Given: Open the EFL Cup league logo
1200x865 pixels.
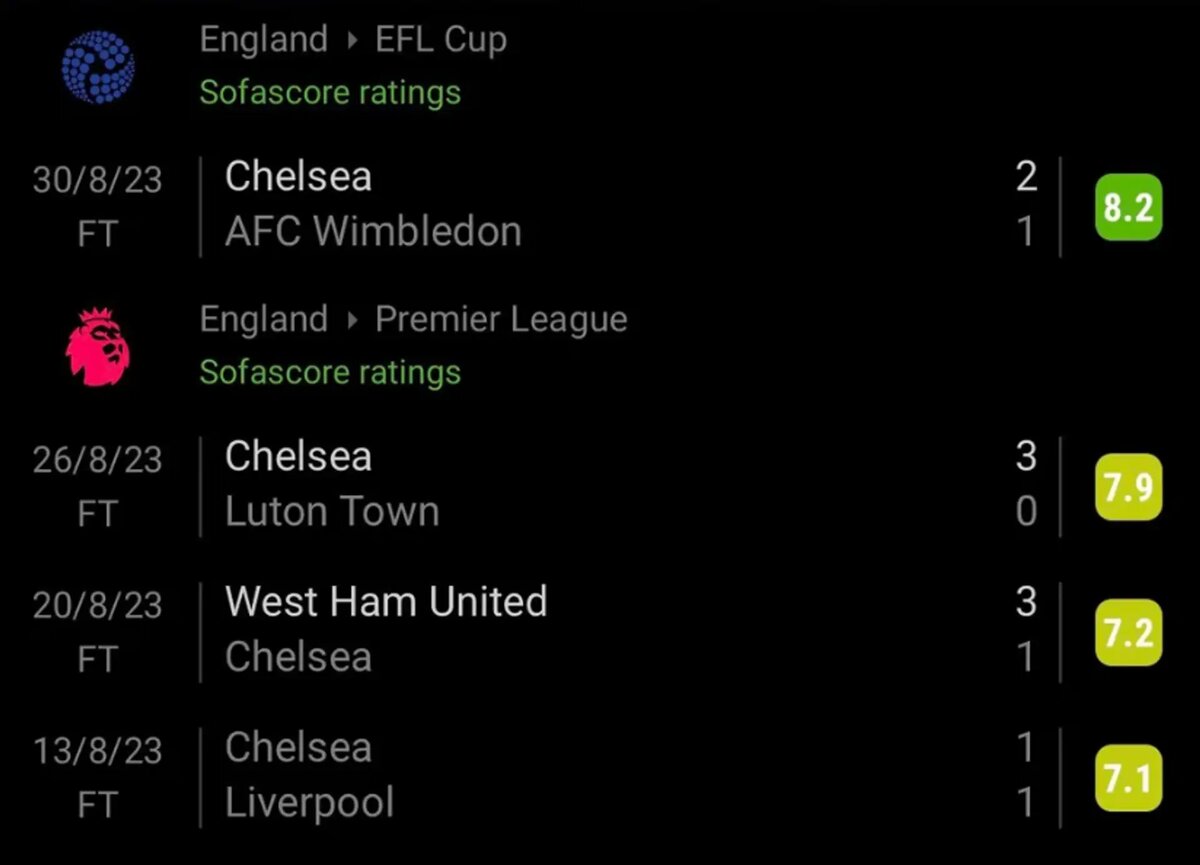Looking at the screenshot, I should 98,66.
